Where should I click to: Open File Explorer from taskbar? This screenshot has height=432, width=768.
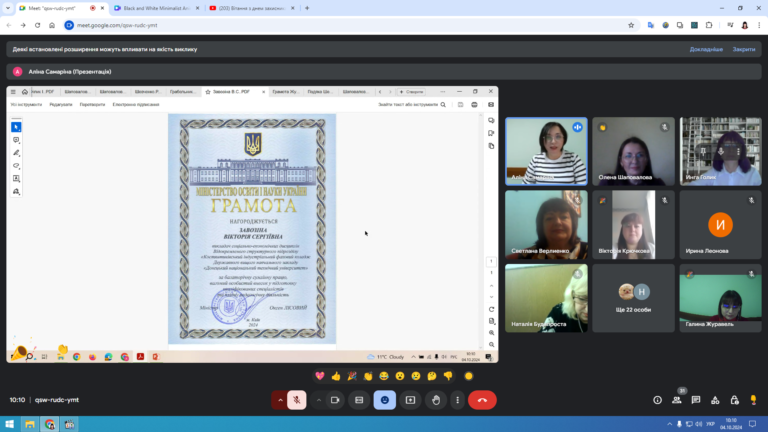click(30, 424)
